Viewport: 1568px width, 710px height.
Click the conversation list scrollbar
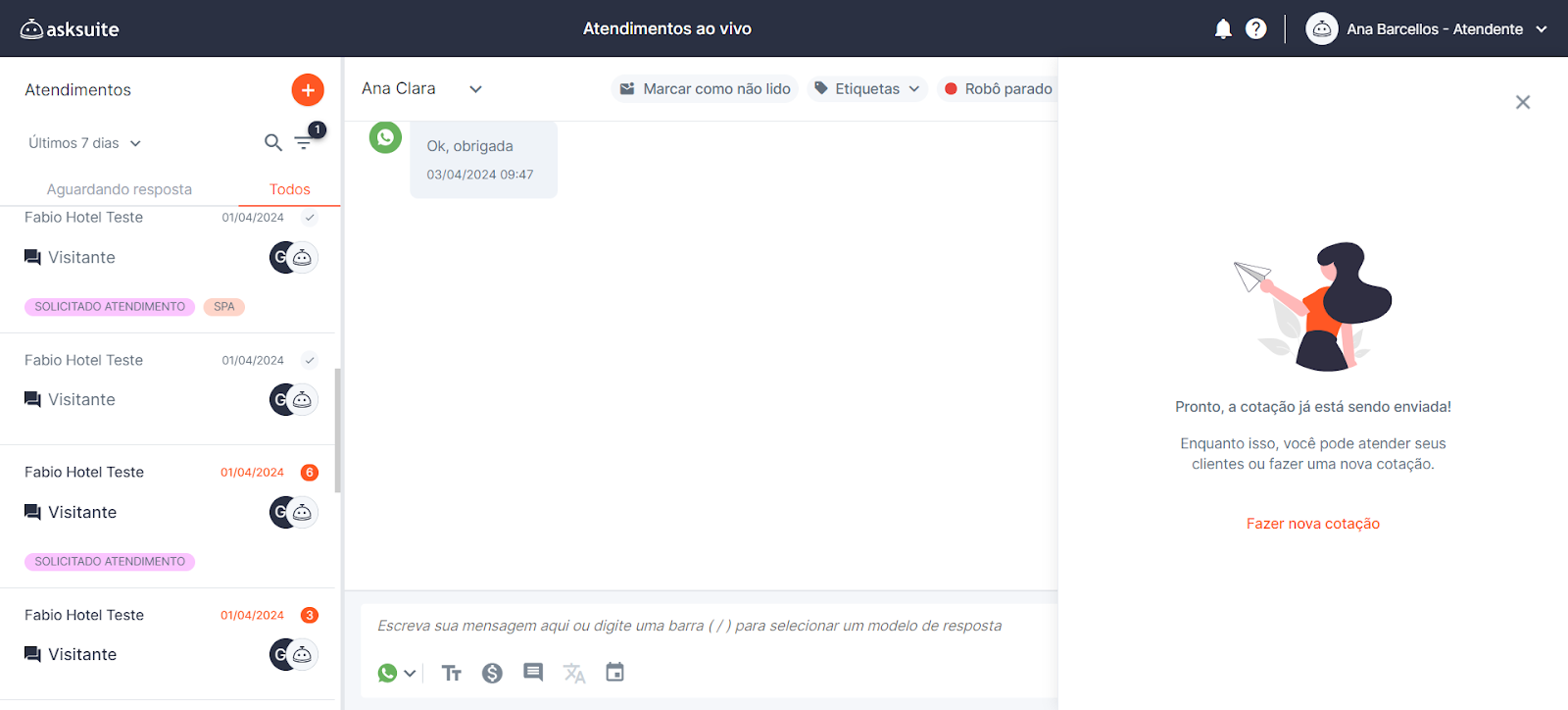[338, 431]
